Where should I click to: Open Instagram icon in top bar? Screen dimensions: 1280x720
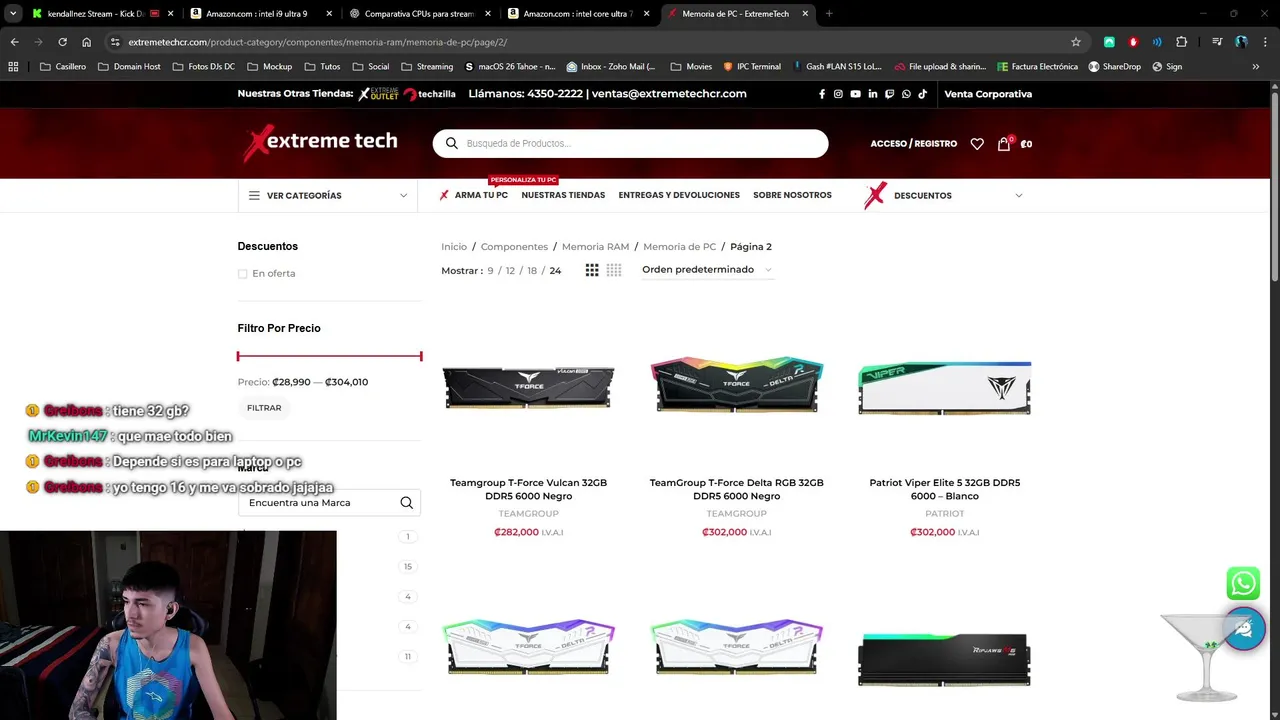click(838, 94)
